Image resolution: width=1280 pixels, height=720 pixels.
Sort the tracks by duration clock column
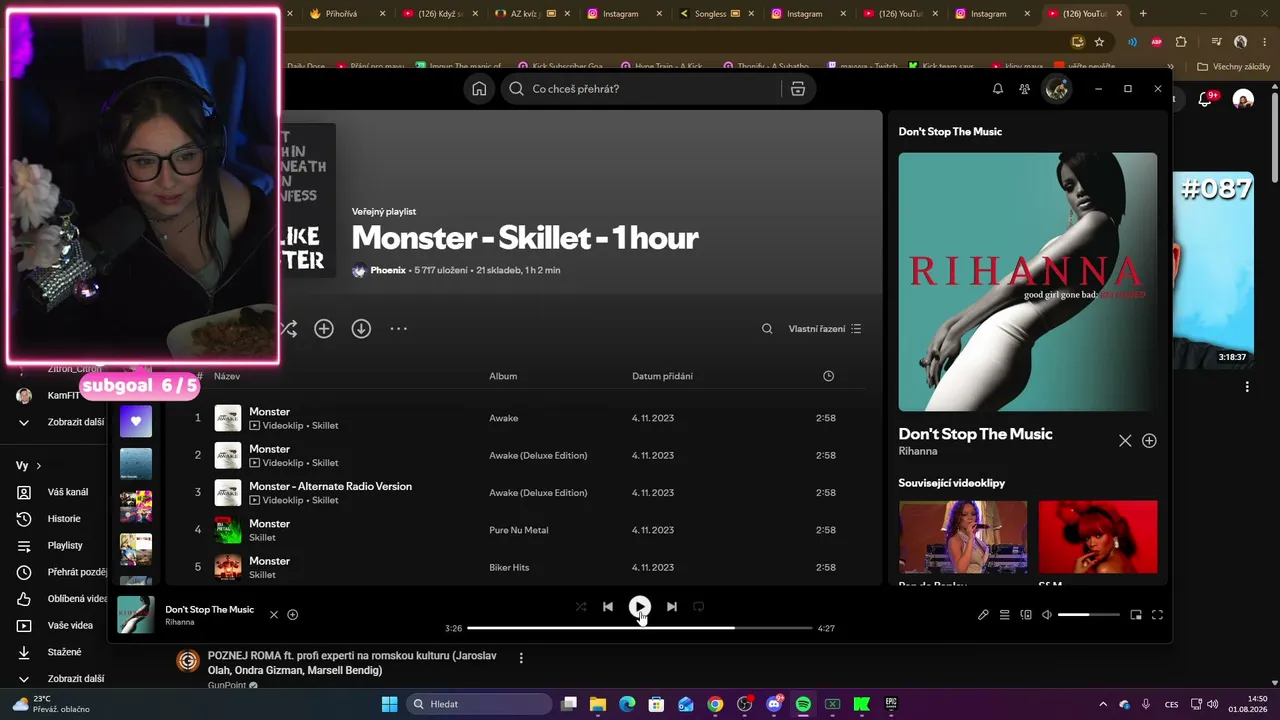pyautogui.click(x=828, y=376)
